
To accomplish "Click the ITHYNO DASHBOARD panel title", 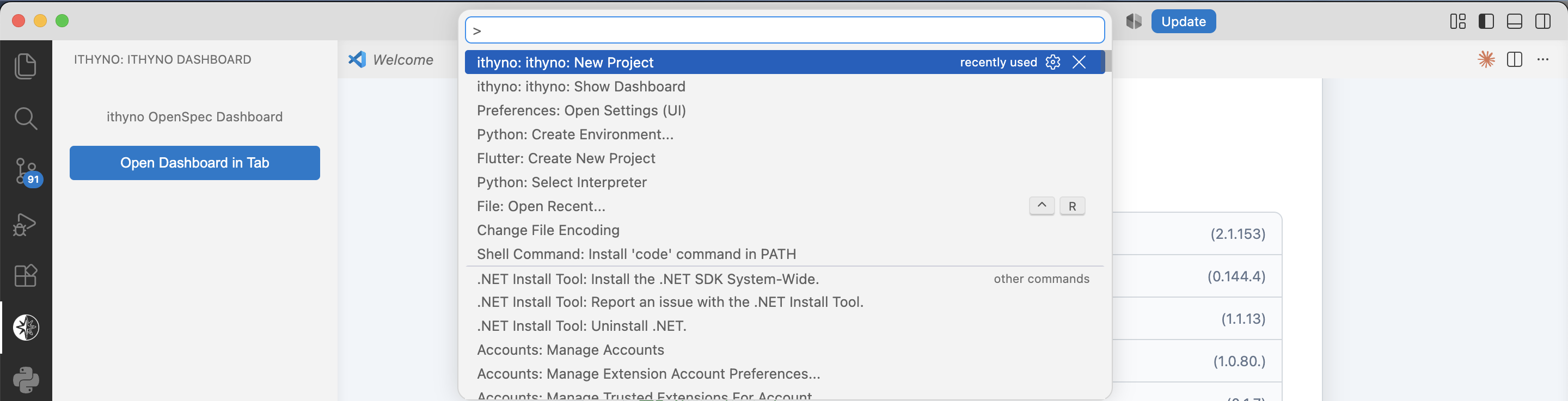I will (x=163, y=60).
